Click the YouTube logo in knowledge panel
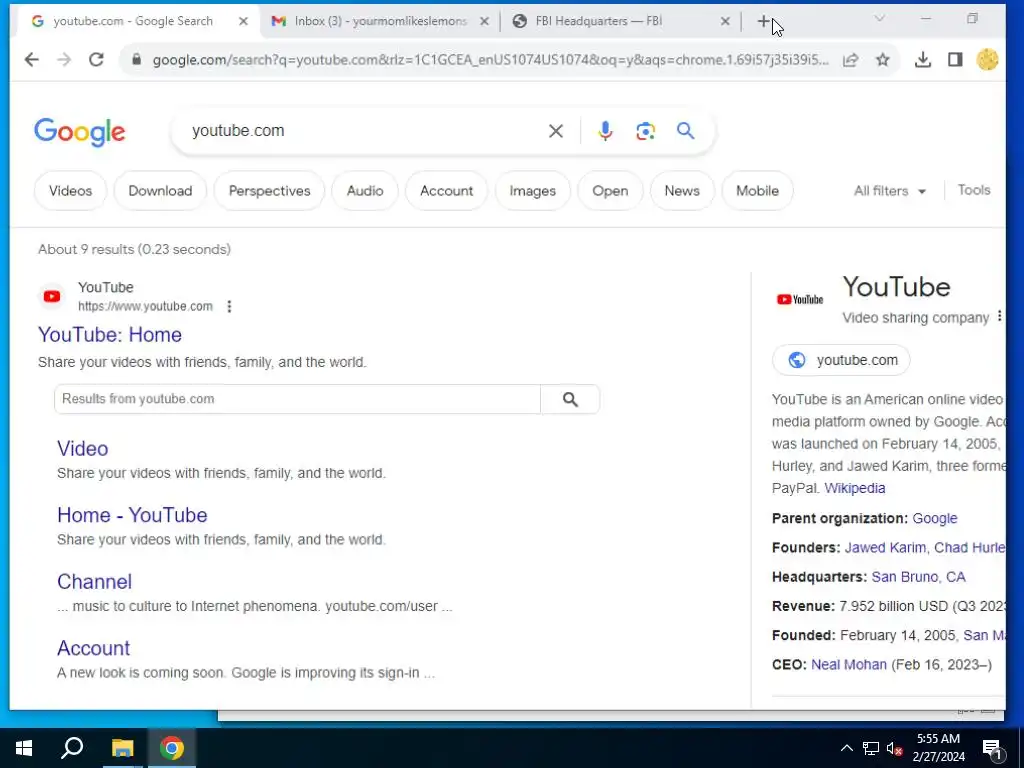 [799, 300]
